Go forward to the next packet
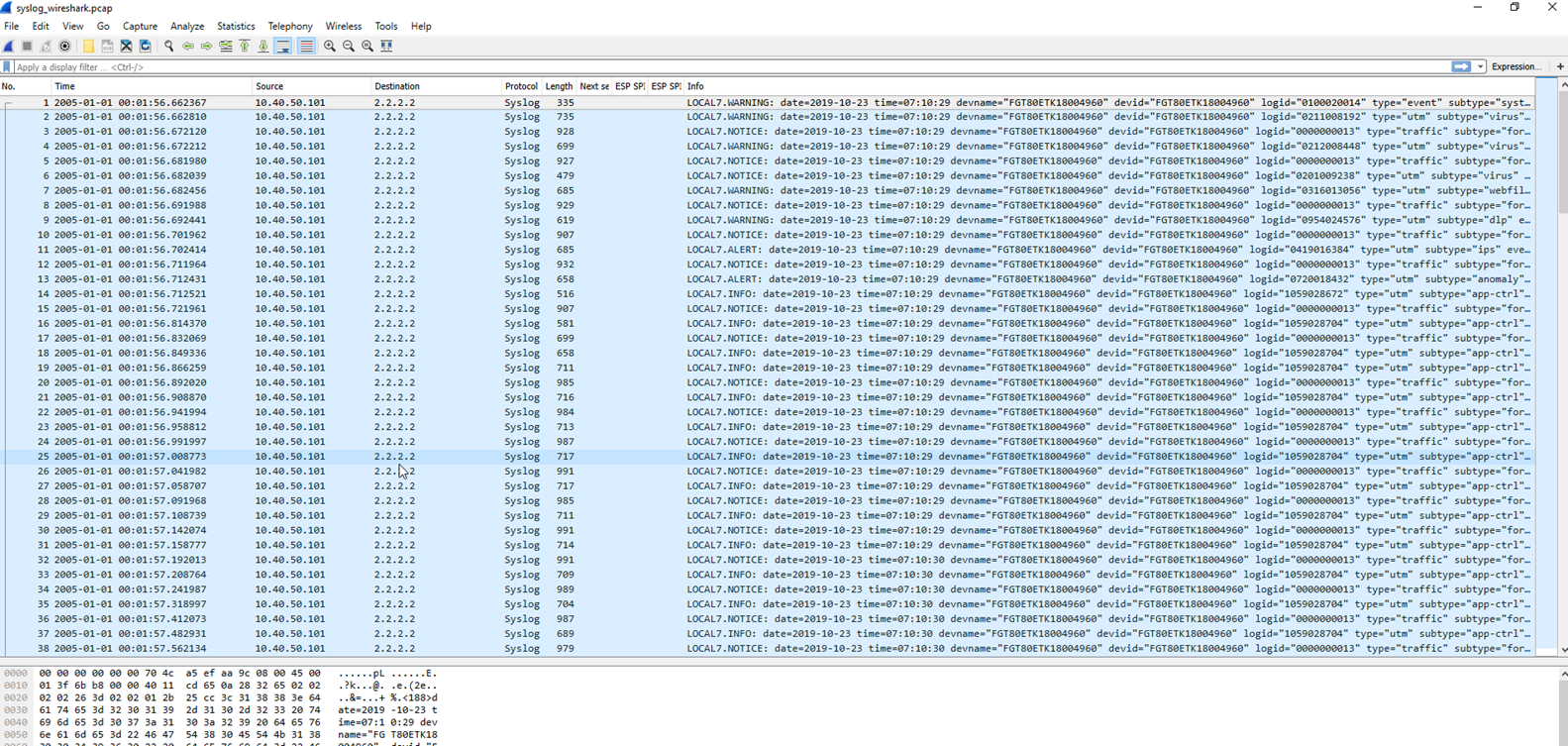 206,46
